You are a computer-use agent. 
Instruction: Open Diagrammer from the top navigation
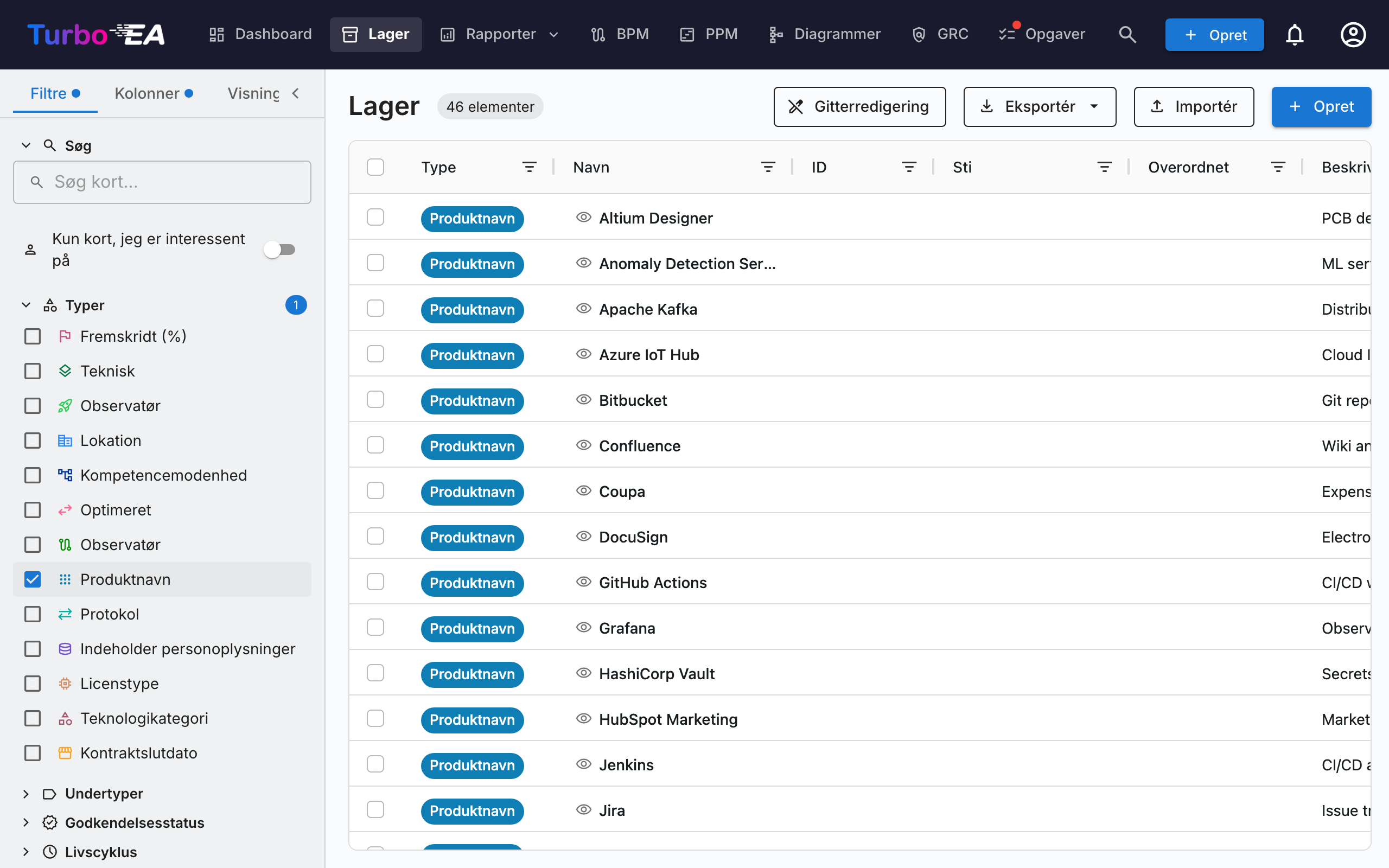tap(825, 34)
